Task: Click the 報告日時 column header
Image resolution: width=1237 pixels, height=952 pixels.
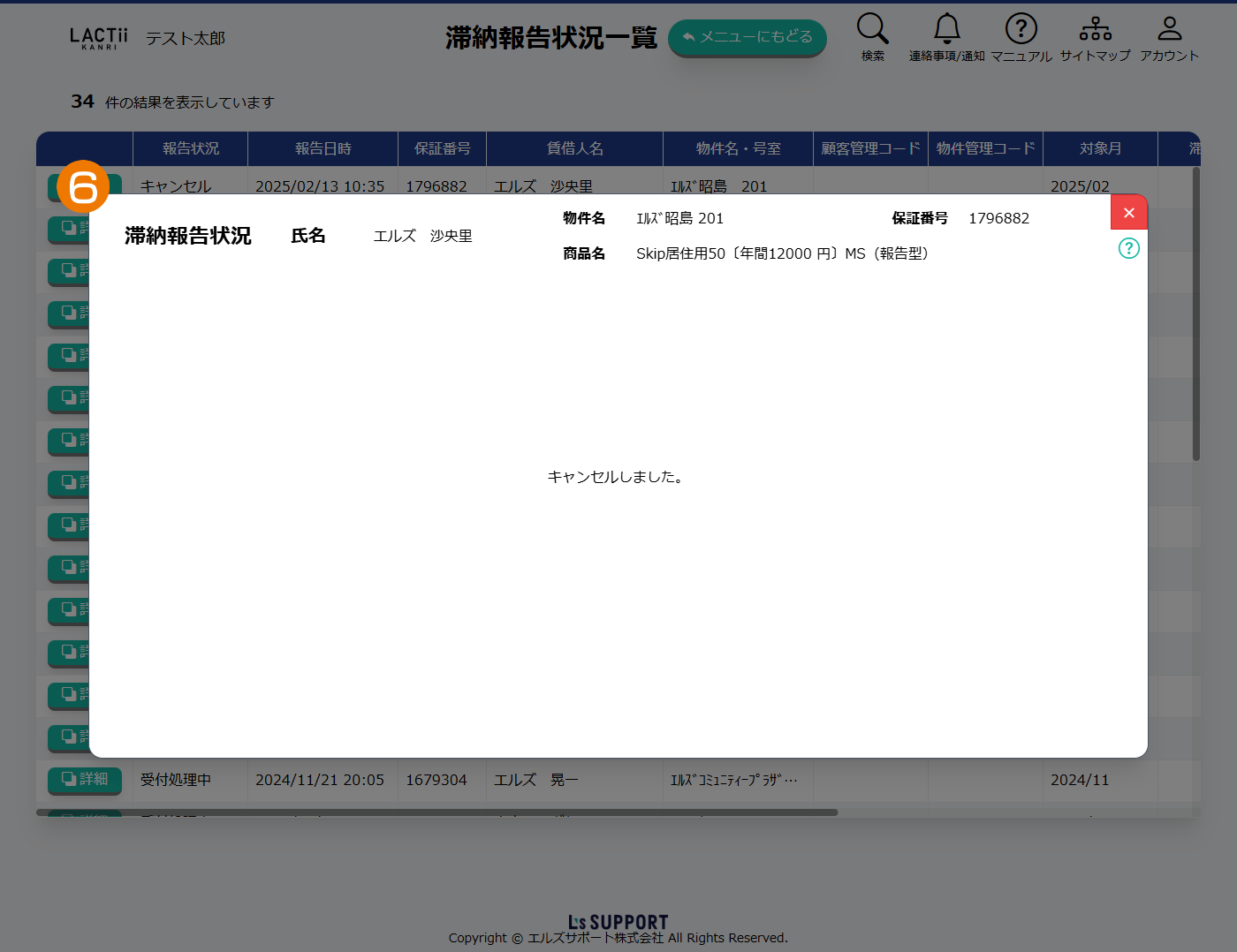Action: click(323, 148)
